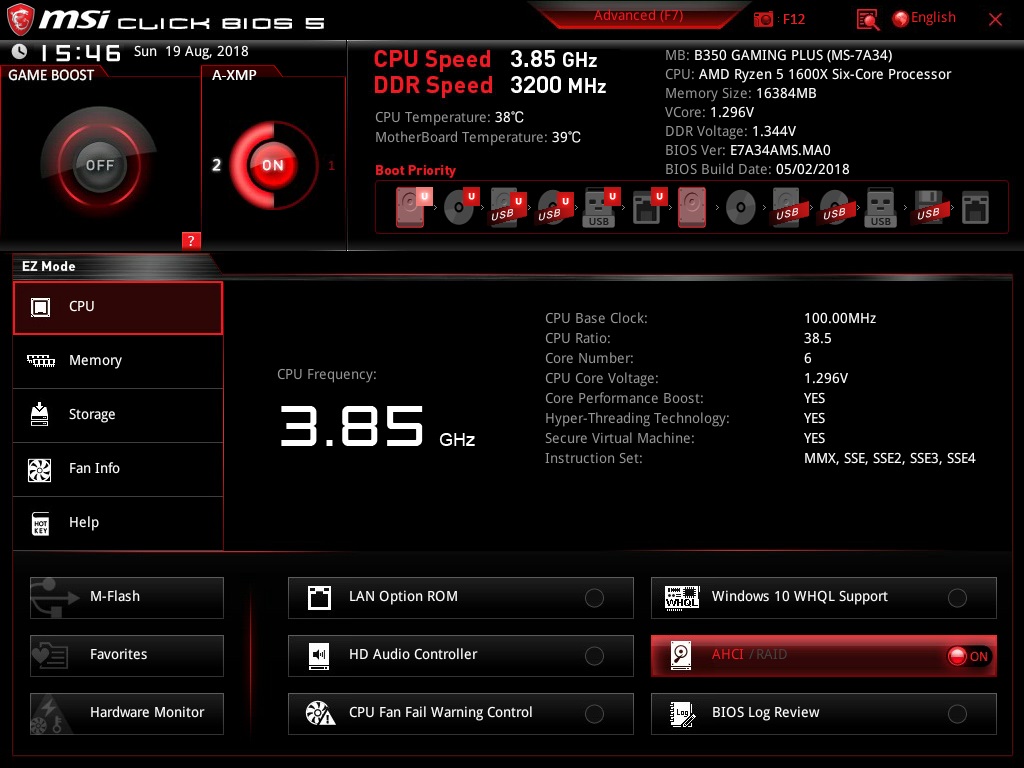1024x768 pixels.
Task: Open the Help hotkey section
Action: click(118, 523)
